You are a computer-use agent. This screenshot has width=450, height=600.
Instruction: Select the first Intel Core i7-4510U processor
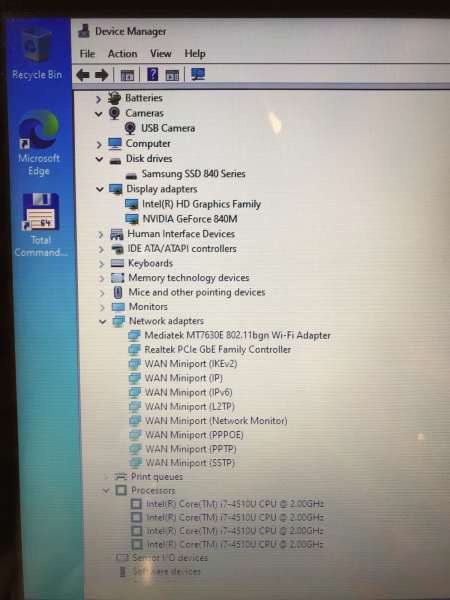pyautogui.click(x=235, y=504)
